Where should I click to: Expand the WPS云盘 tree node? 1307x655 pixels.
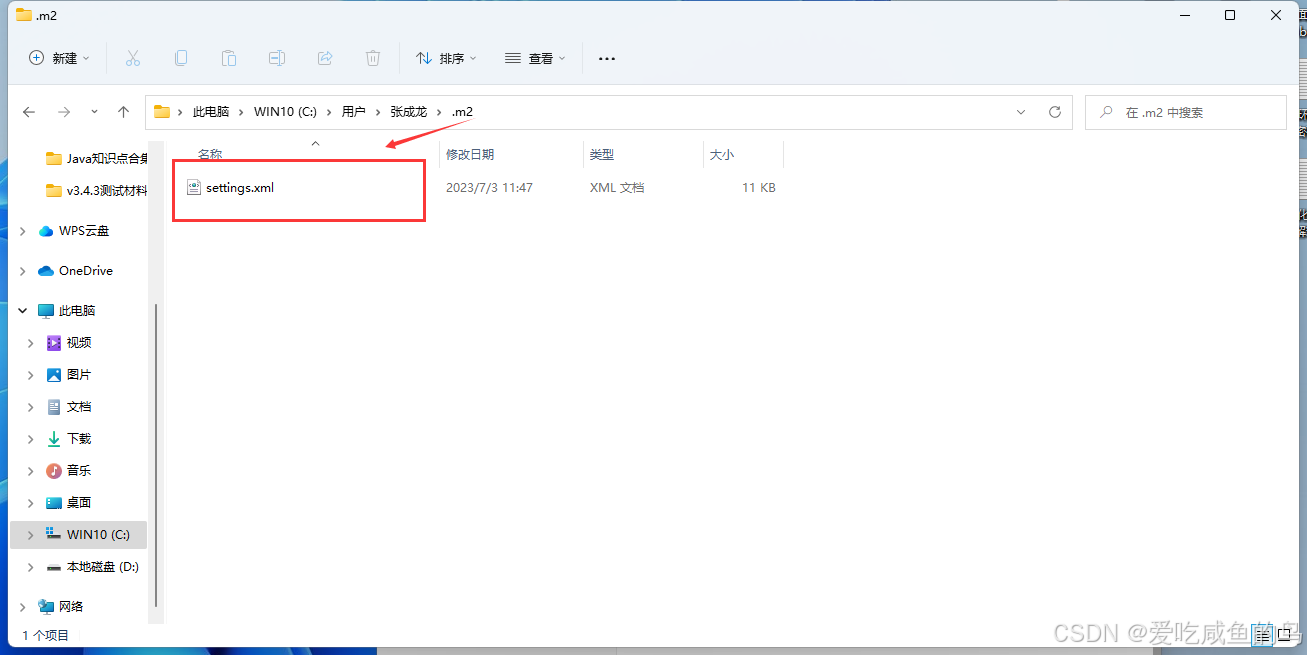point(23,231)
